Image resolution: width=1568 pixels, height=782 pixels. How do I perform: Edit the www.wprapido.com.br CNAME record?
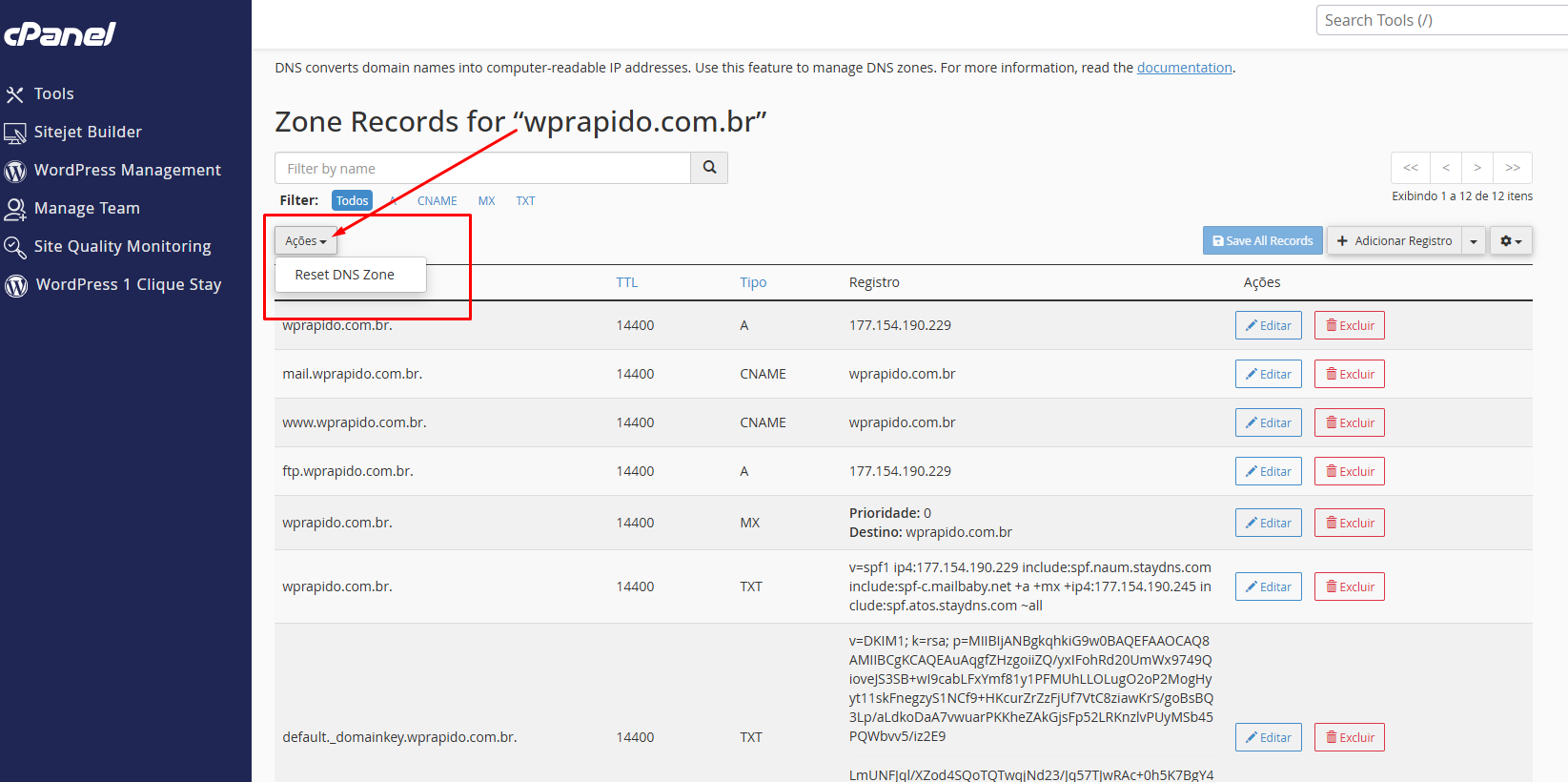point(1268,422)
